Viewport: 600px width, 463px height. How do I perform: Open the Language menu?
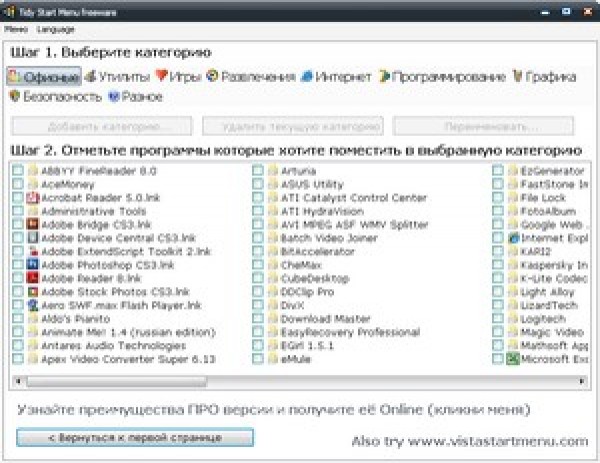(55, 29)
